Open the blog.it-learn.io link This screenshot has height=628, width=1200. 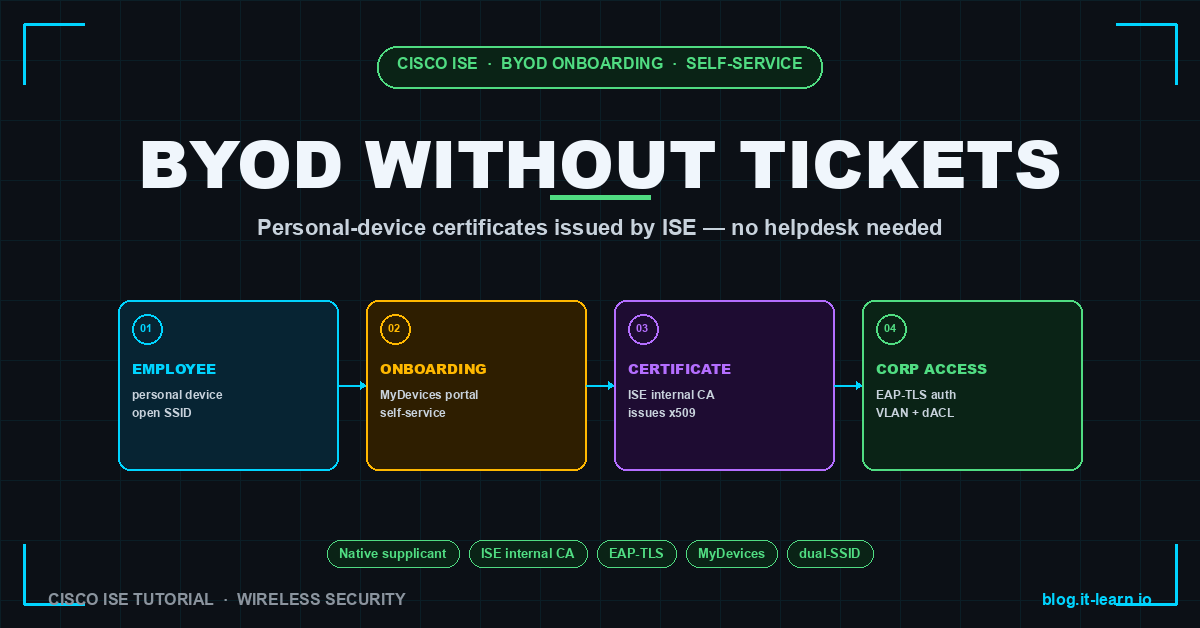(1097, 600)
